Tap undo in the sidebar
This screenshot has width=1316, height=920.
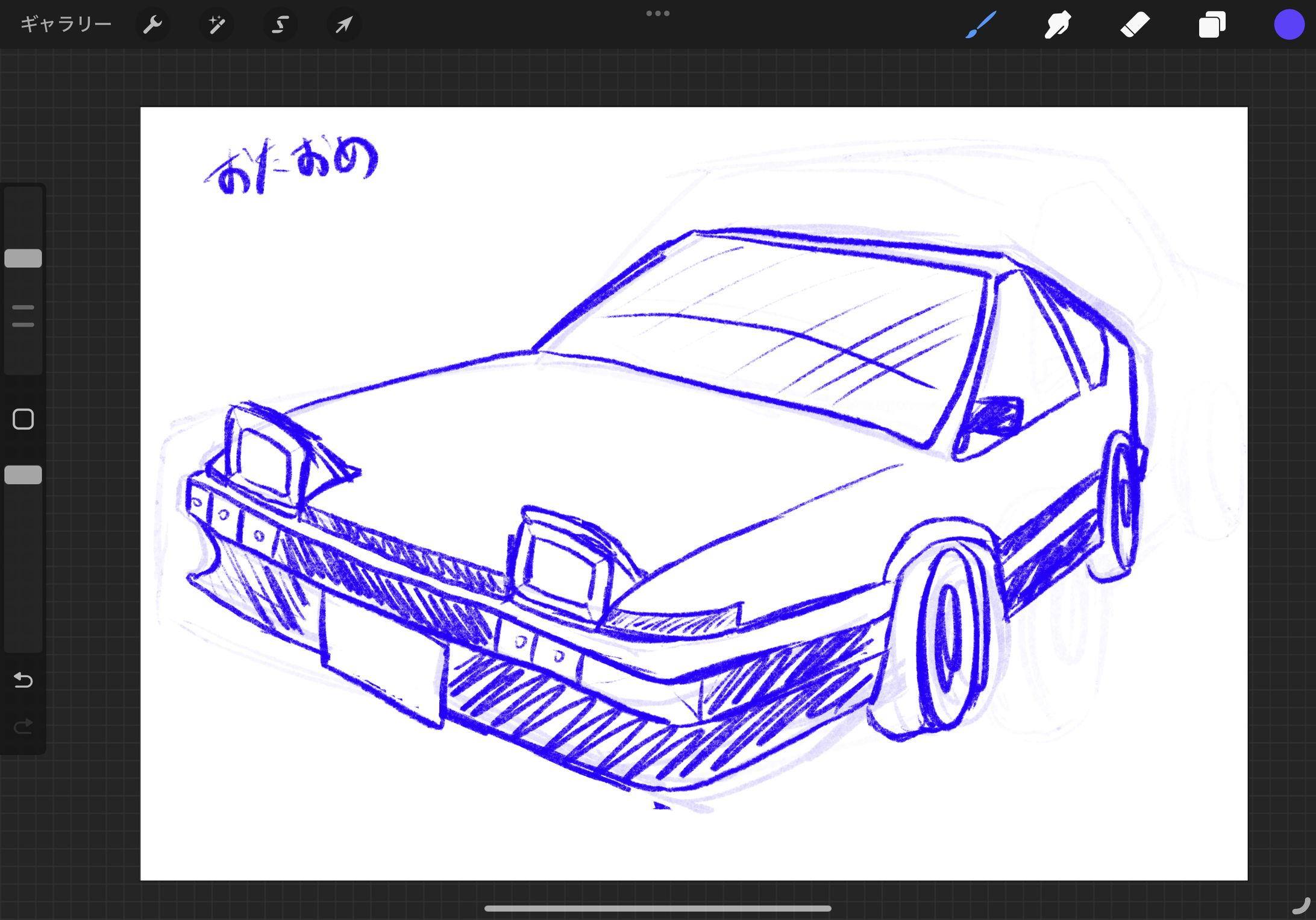coord(23,680)
